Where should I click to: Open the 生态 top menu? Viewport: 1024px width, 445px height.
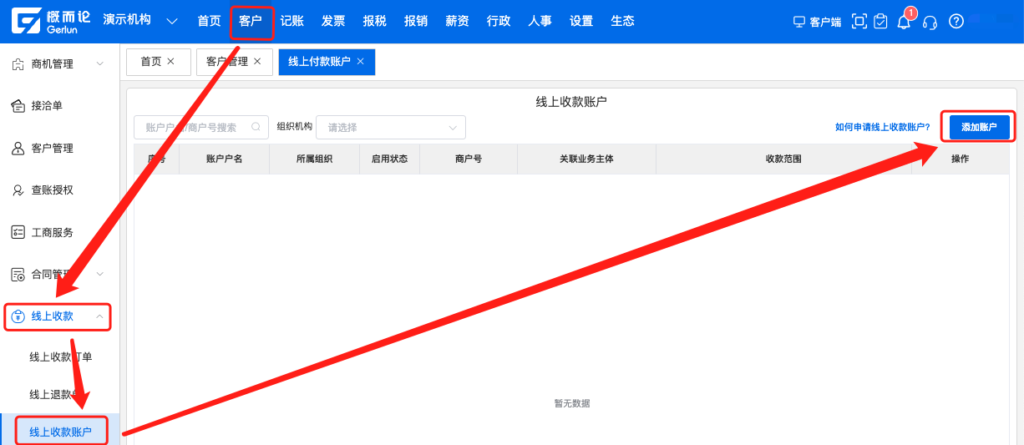[x=622, y=21]
